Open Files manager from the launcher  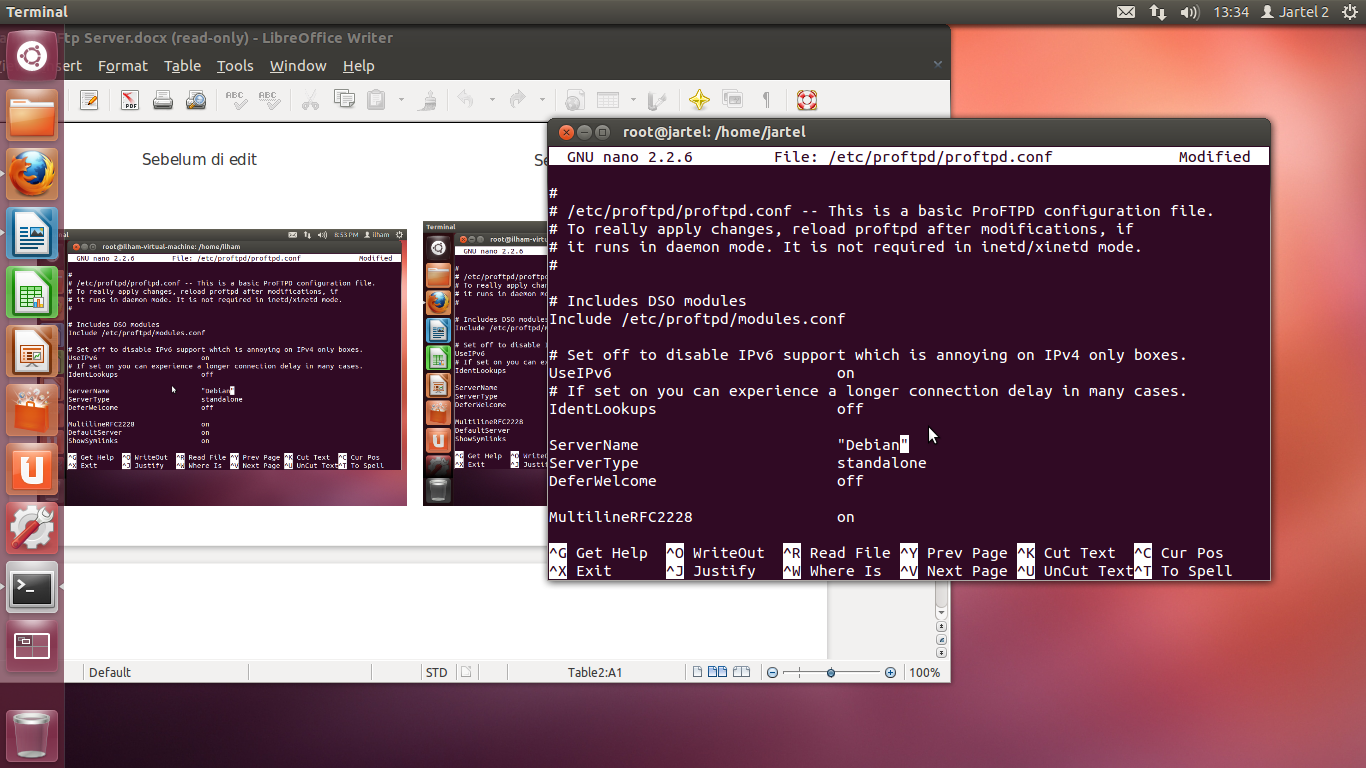(x=32, y=115)
